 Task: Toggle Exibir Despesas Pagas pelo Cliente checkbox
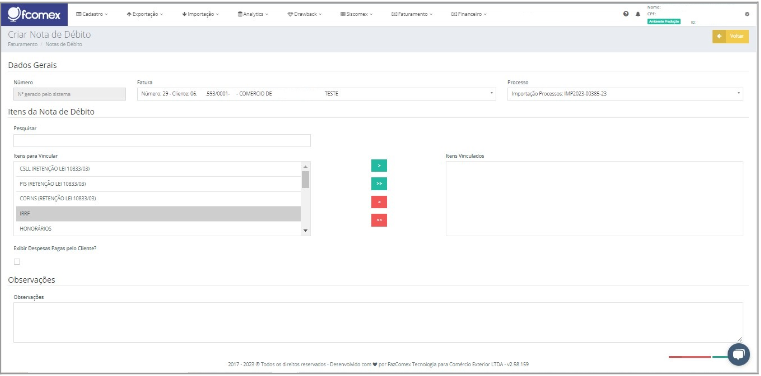coord(17,262)
